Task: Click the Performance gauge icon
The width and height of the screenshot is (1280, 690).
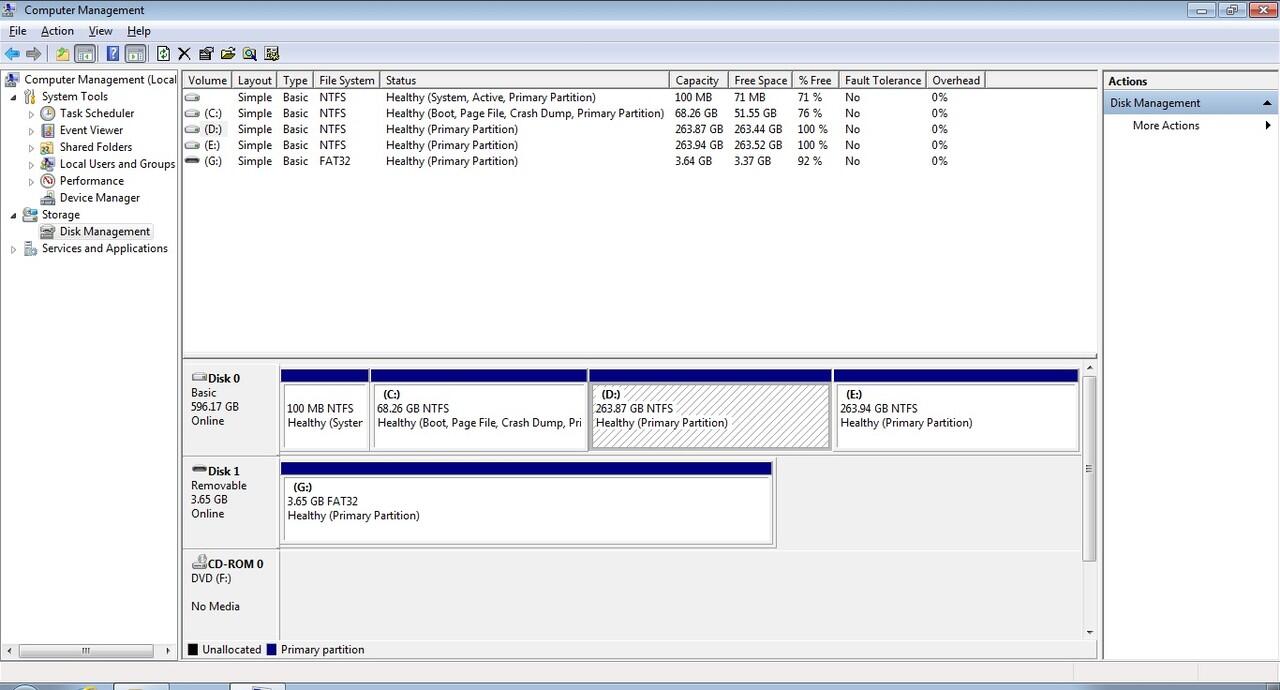Action: click(x=48, y=182)
